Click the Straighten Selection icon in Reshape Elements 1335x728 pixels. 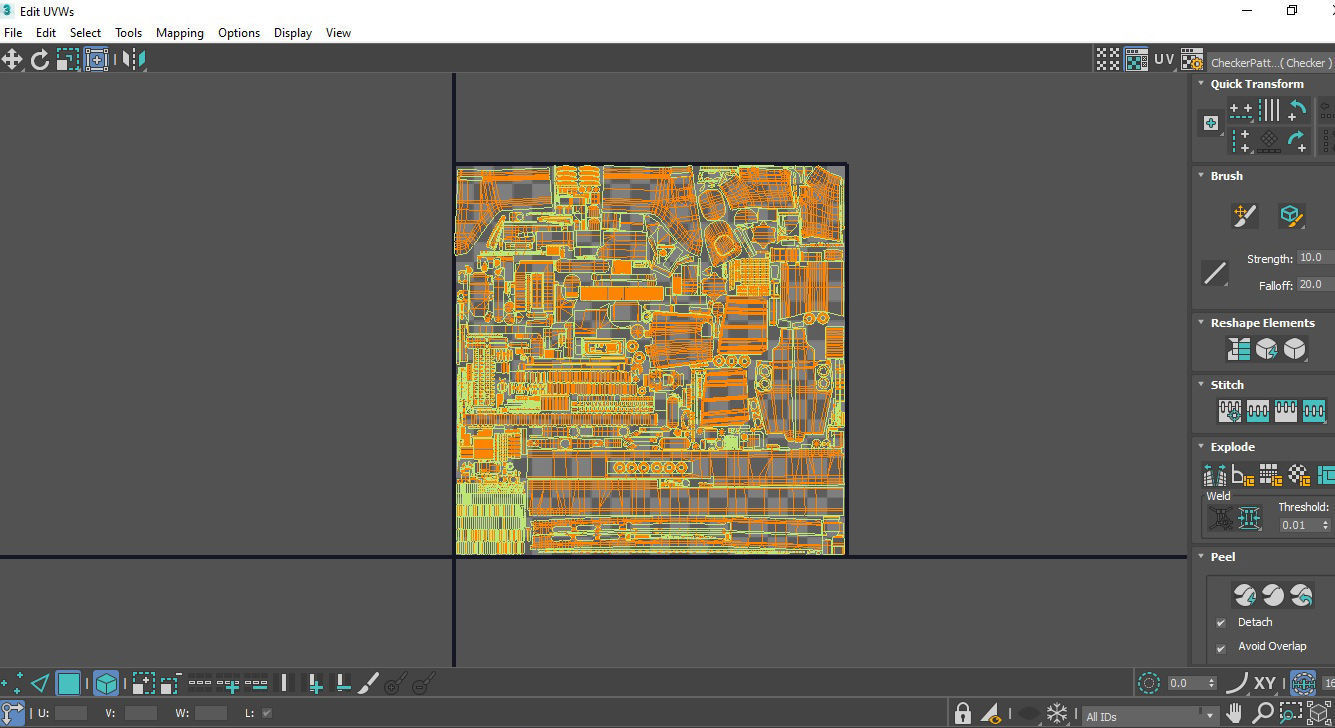[1239, 349]
